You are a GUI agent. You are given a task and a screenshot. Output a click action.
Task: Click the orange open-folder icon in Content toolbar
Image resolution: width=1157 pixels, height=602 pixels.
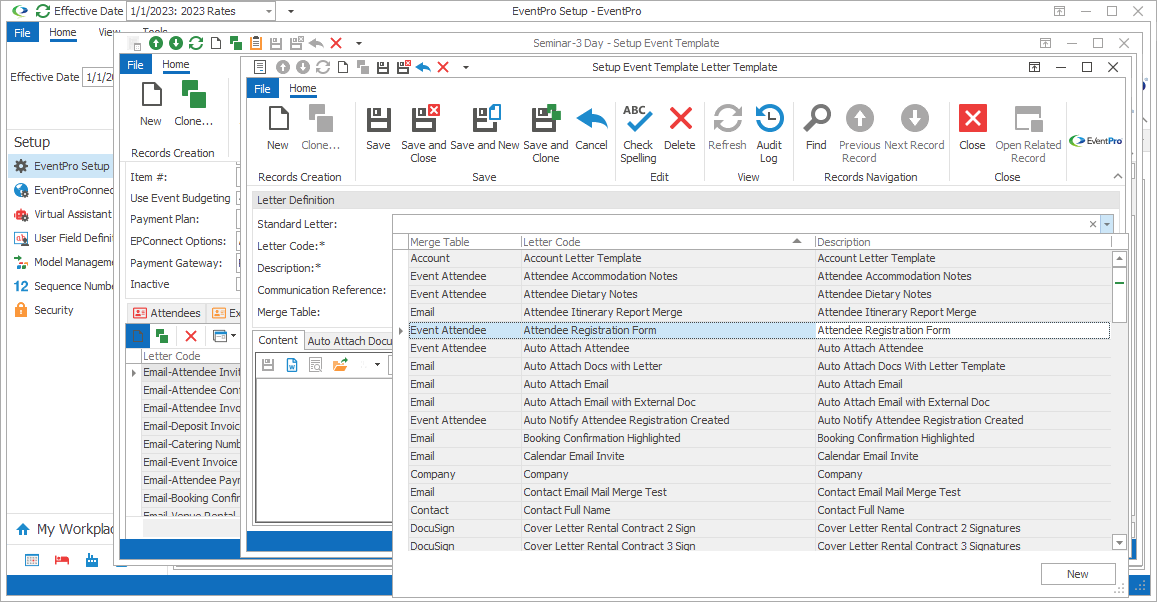[x=339, y=364]
